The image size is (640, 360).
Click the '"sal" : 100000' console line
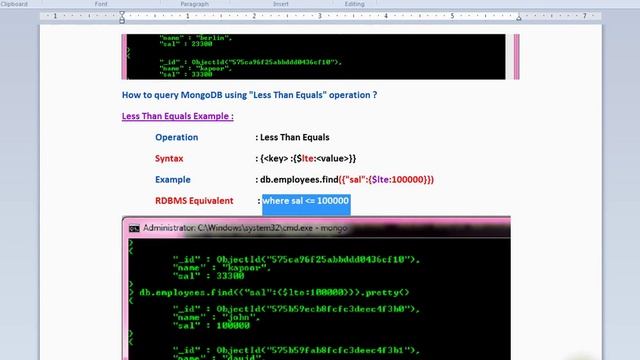pos(211,325)
